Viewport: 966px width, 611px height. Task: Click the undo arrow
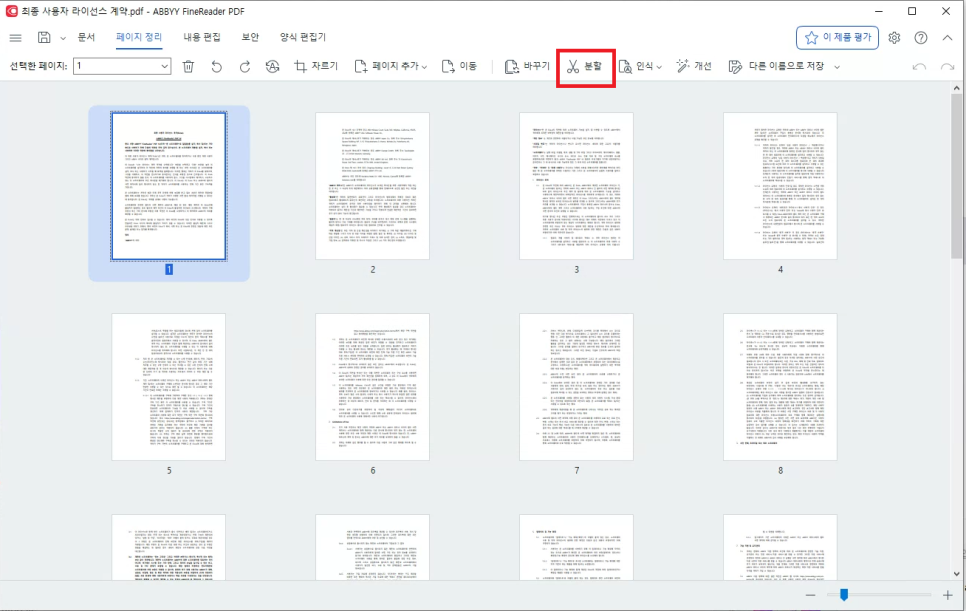919,67
